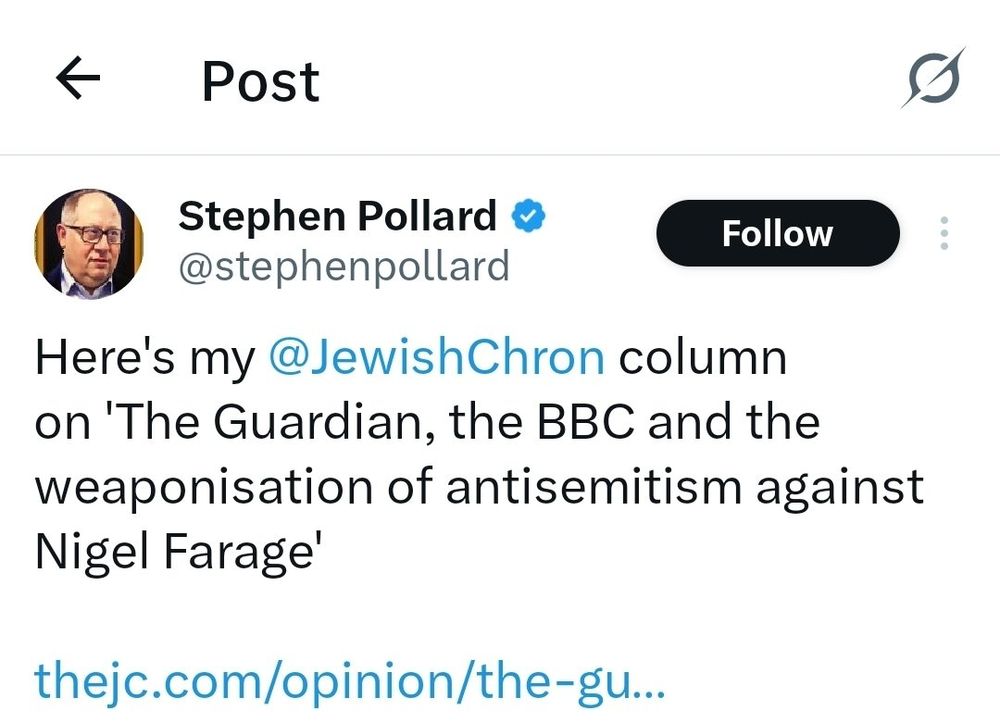Follow Stephen Pollard
The height and width of the screenshot is (721, 1000).
pyautogui.click(x=777, y=234)
